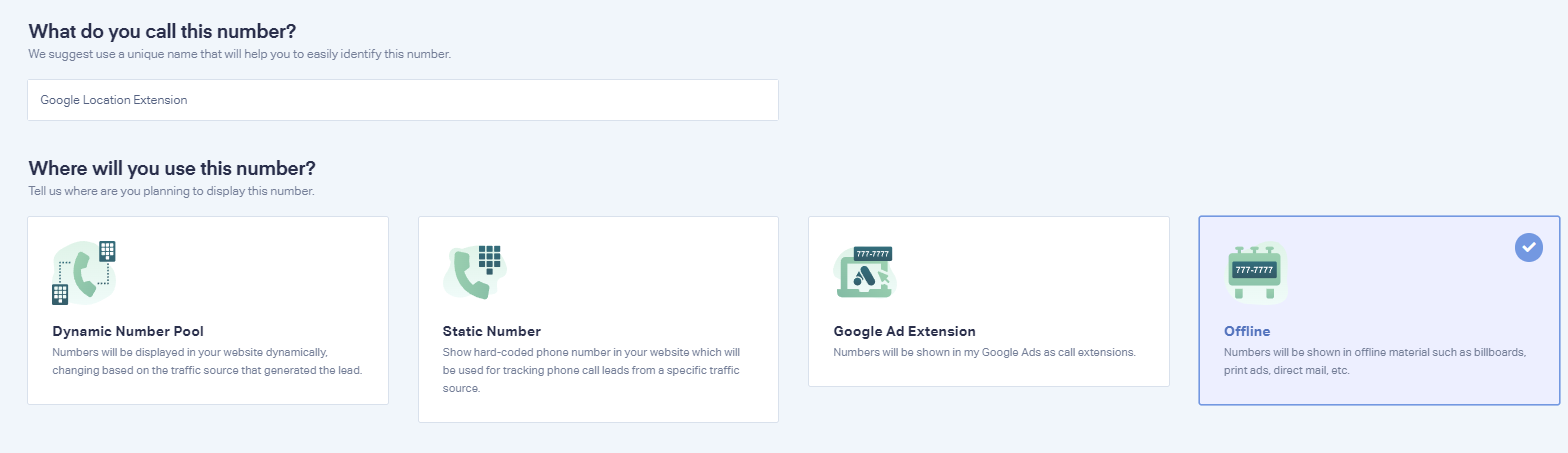Screen dimensions: 1568x453
Task: Click the Dynamic Number Pool phone icon
Action: (x=85, y=272)
